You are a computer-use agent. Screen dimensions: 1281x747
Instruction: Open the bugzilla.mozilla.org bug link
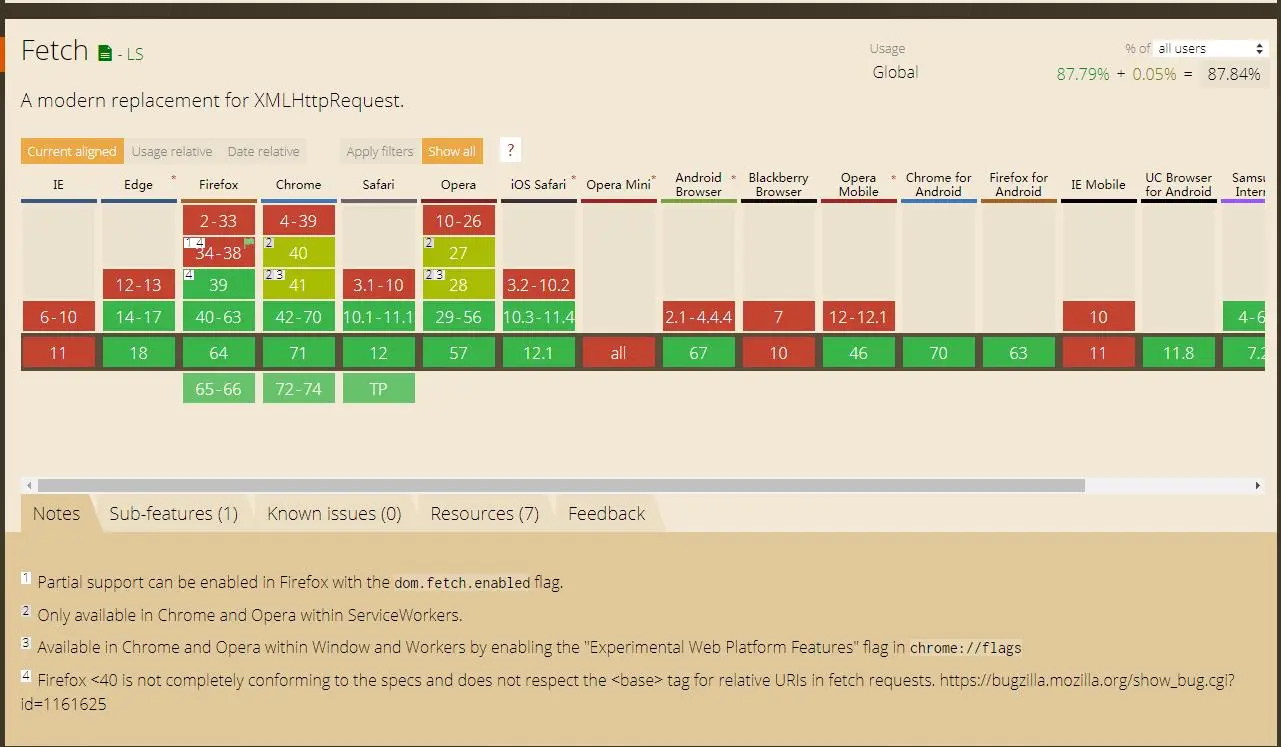(628, 692)
